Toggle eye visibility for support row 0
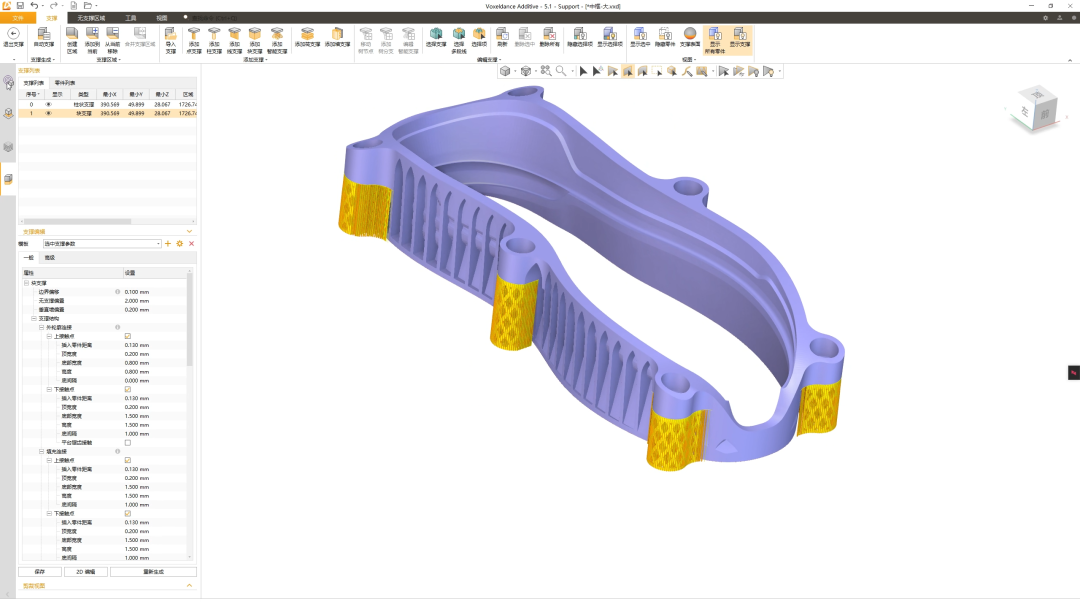This screenshot has height=607, width=1080. pyautogui.click(x=48, y=104)
